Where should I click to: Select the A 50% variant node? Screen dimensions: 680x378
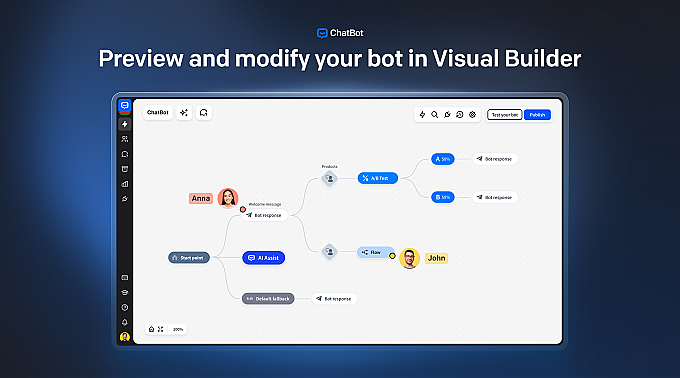coord(442,159)
